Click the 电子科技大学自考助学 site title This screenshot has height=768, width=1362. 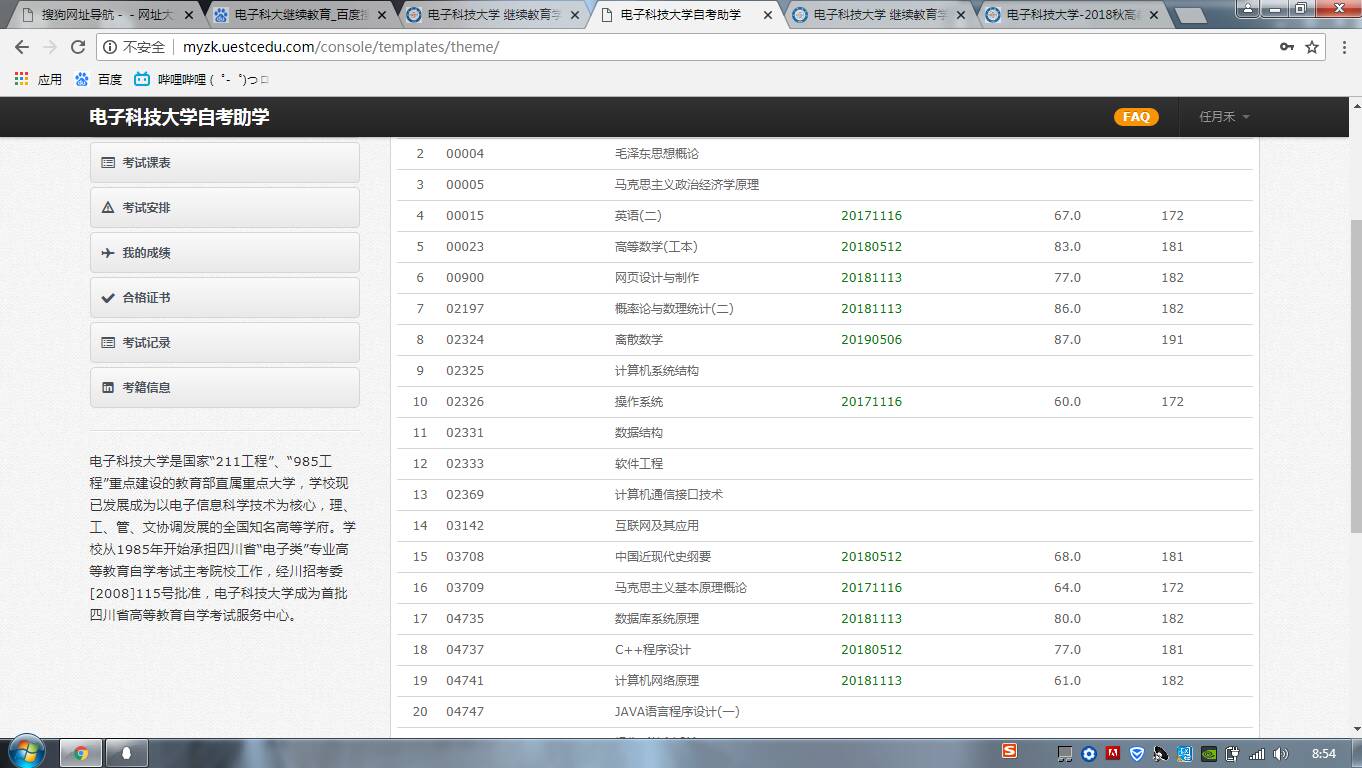pyautogui.click(x=179, y=117)
